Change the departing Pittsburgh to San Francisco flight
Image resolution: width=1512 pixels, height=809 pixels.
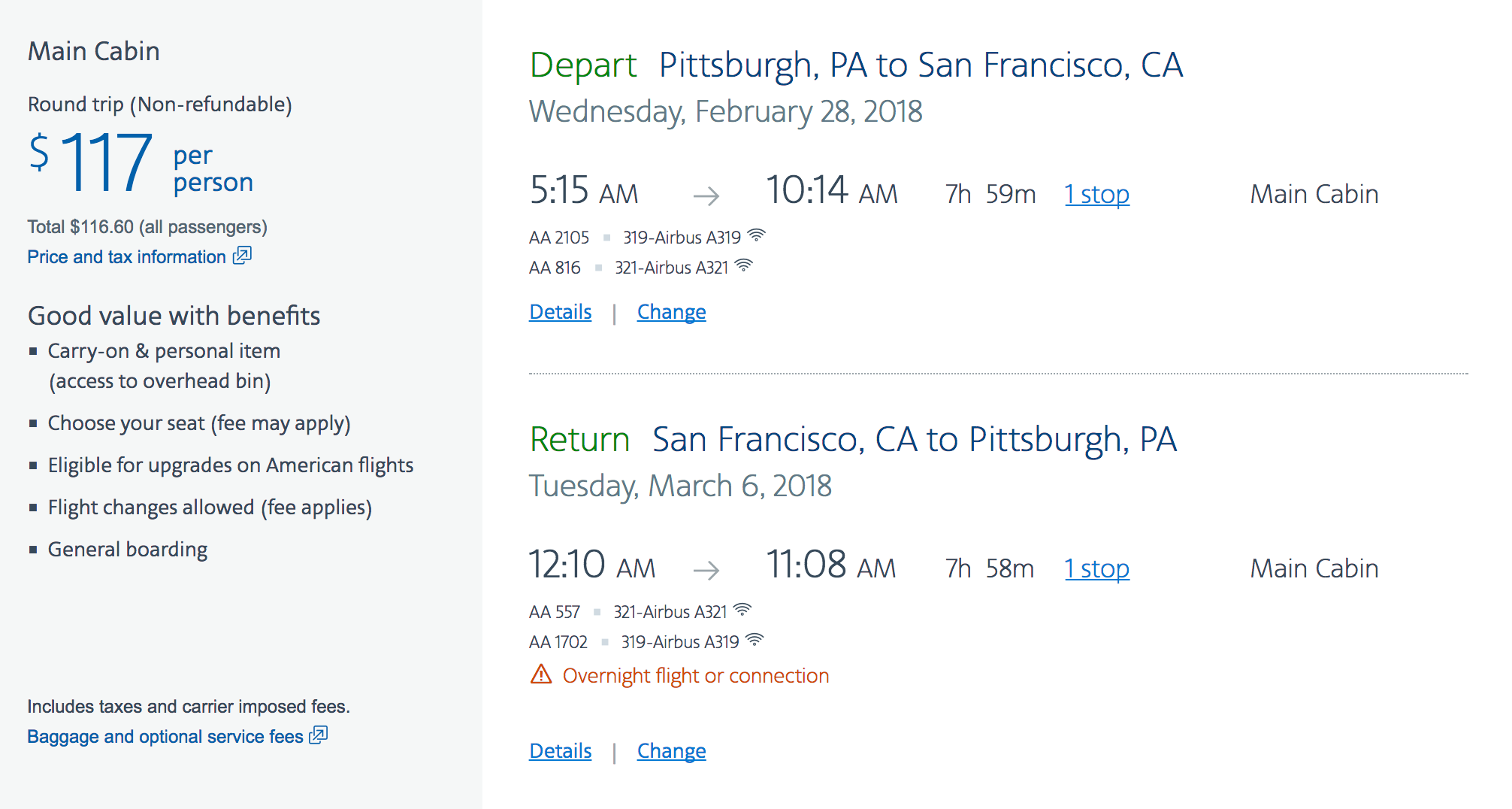[x=671, y=312]
